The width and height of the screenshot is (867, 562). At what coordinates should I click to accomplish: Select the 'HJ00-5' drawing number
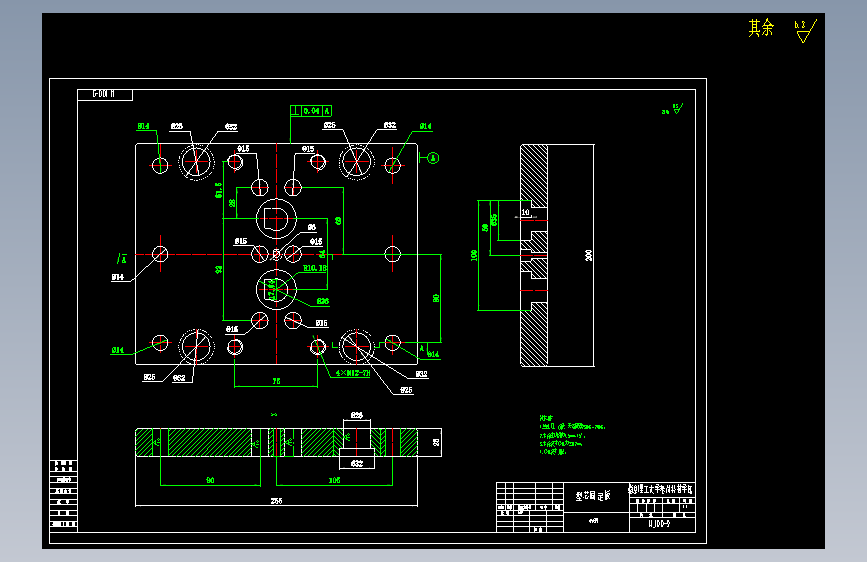(659, 524)
